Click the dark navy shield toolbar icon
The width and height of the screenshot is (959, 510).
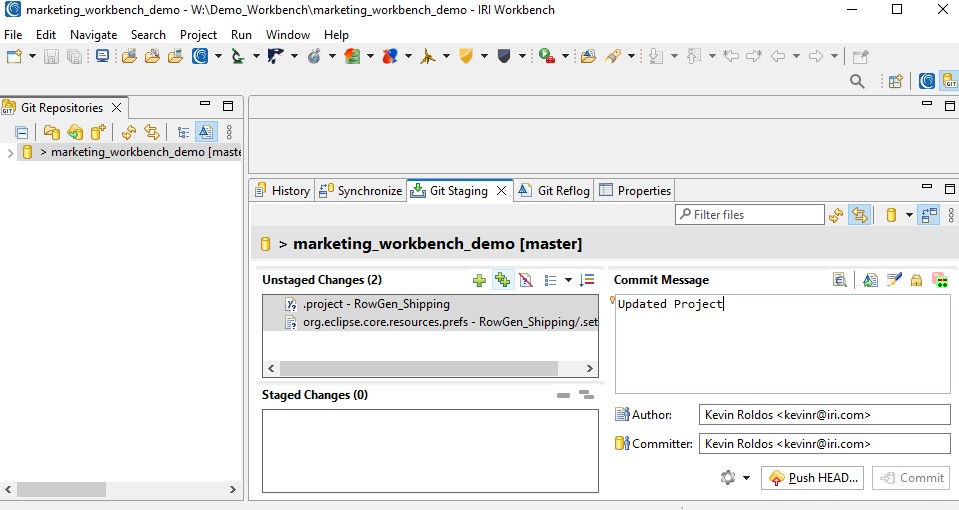pyautogui.click(x=504, y=56)
